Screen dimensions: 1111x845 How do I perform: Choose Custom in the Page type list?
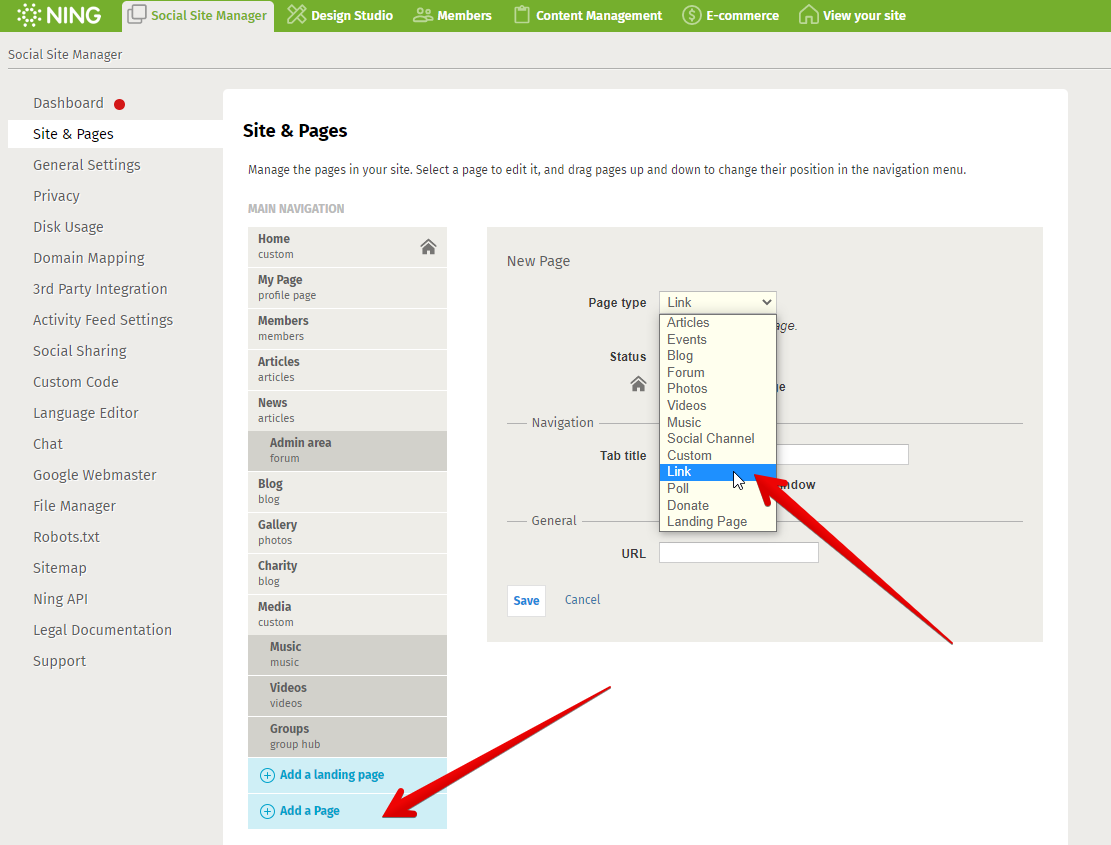[717, 455]
